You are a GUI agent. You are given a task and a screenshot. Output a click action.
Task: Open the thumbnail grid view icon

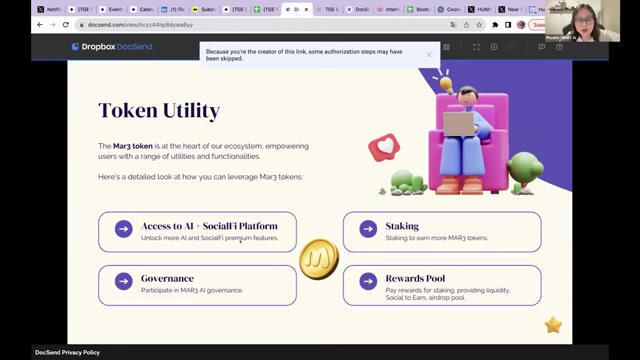[447, 47]
